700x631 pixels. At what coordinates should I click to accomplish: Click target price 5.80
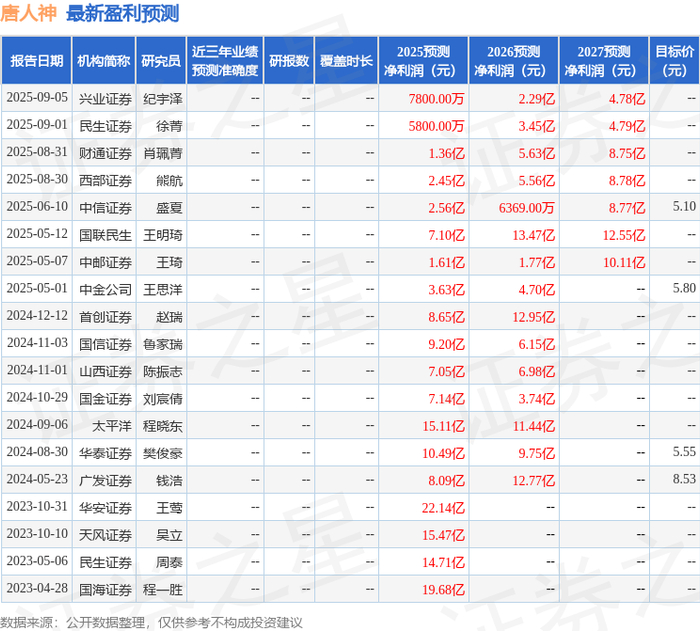684,288
